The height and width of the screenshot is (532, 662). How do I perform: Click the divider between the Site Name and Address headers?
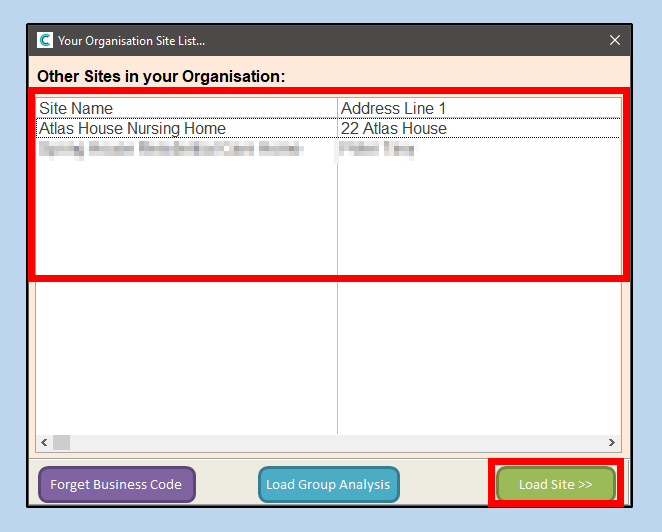(337, 108)
